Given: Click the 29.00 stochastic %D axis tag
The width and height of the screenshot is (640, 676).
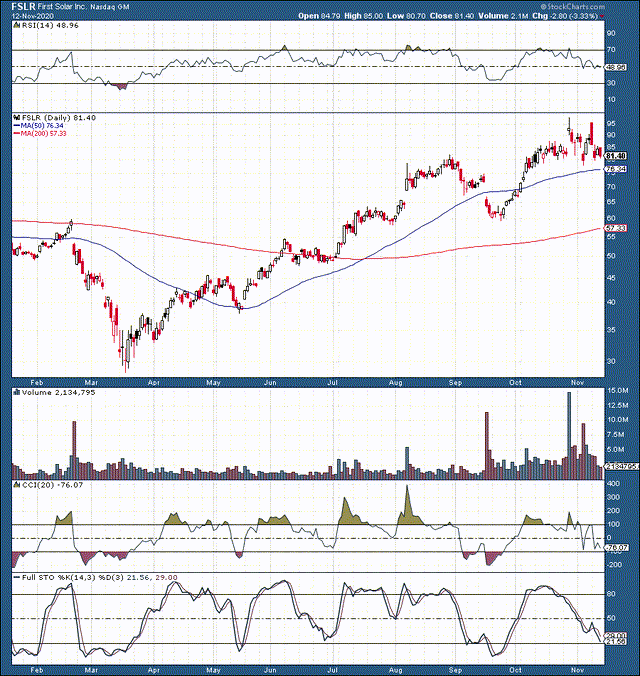Looking at the screenshot, I should 616,635.
